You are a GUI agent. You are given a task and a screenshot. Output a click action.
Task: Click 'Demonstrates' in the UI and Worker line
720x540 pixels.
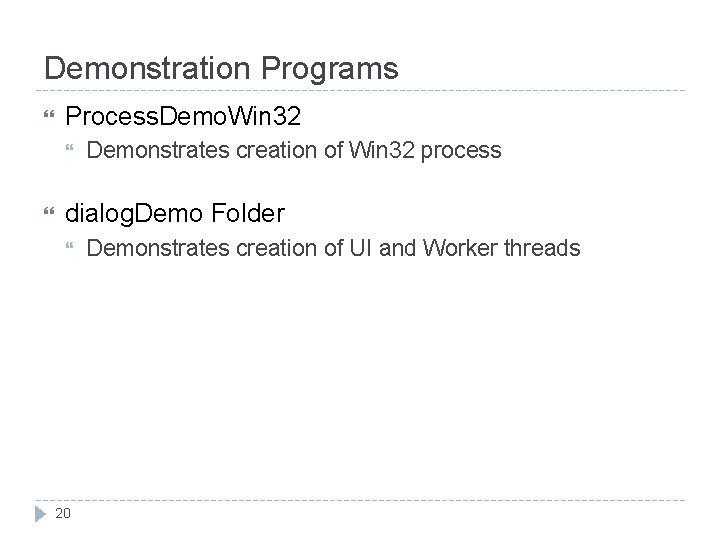[157, 247]
